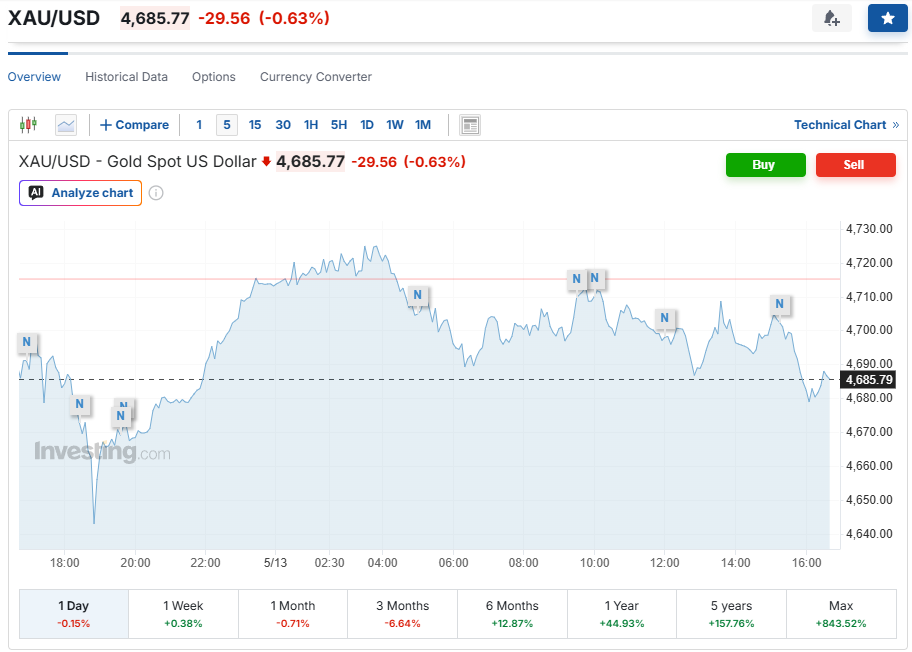This screenshot has width=912, height=652.
Task: Select the 6 Months range
Action: coord(512,614)
